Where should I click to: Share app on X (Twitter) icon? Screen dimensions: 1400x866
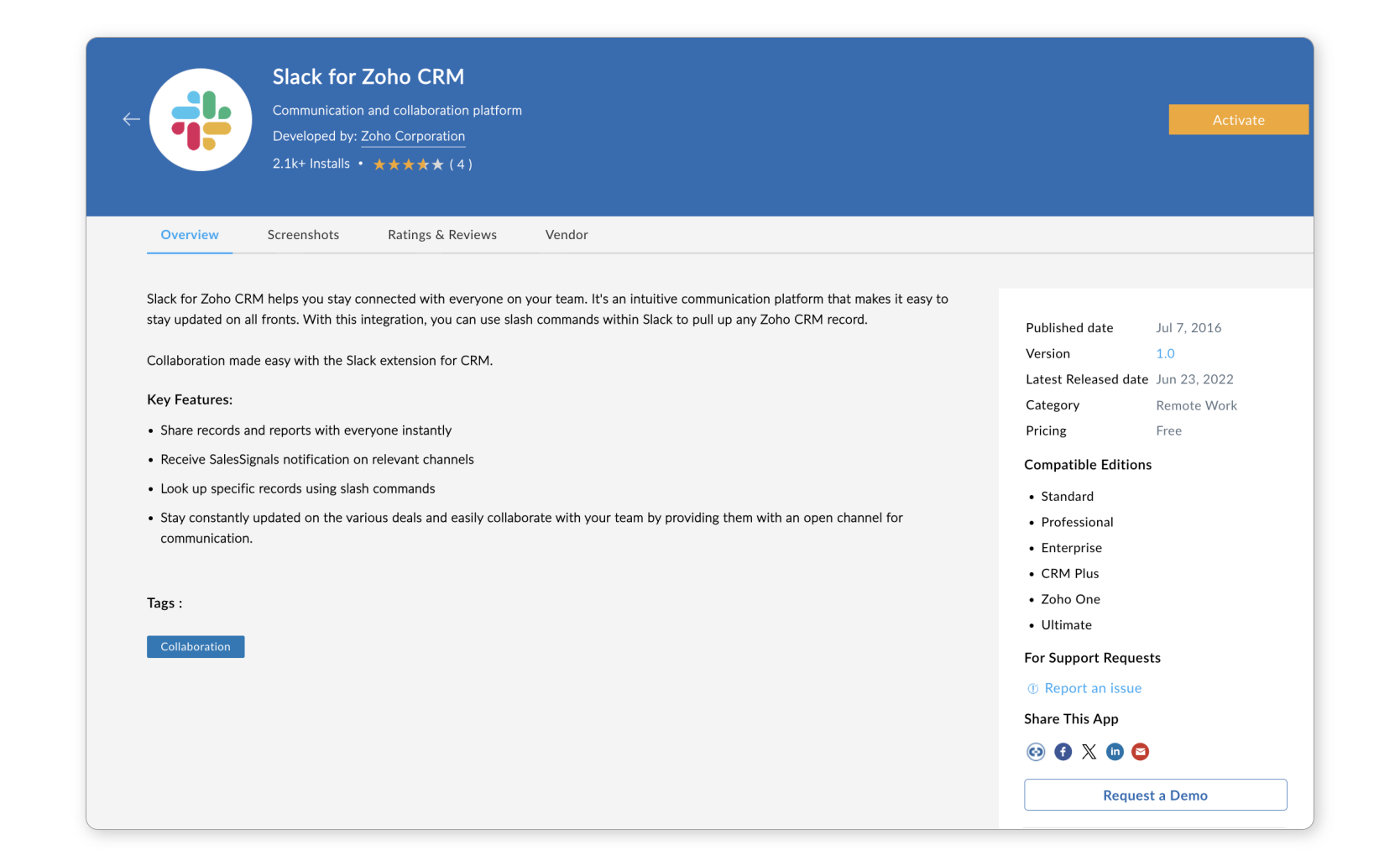pyautogui.click(x=1089, y=752)
